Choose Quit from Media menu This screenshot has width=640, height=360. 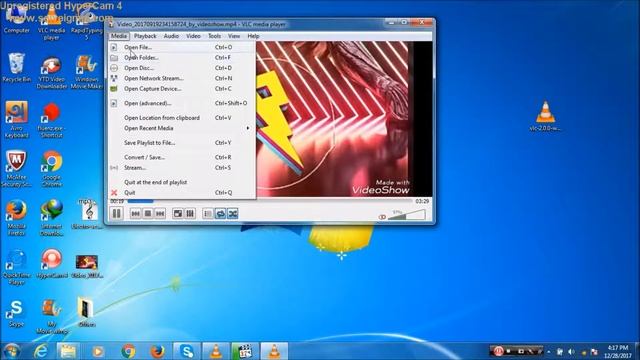point(182,193)
